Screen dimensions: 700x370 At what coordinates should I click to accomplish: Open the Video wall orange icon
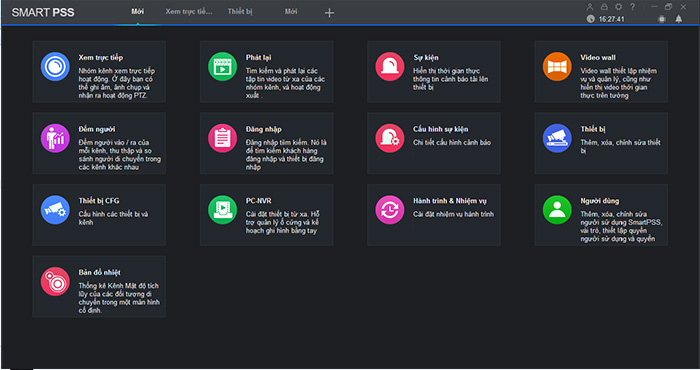point(557,67)
